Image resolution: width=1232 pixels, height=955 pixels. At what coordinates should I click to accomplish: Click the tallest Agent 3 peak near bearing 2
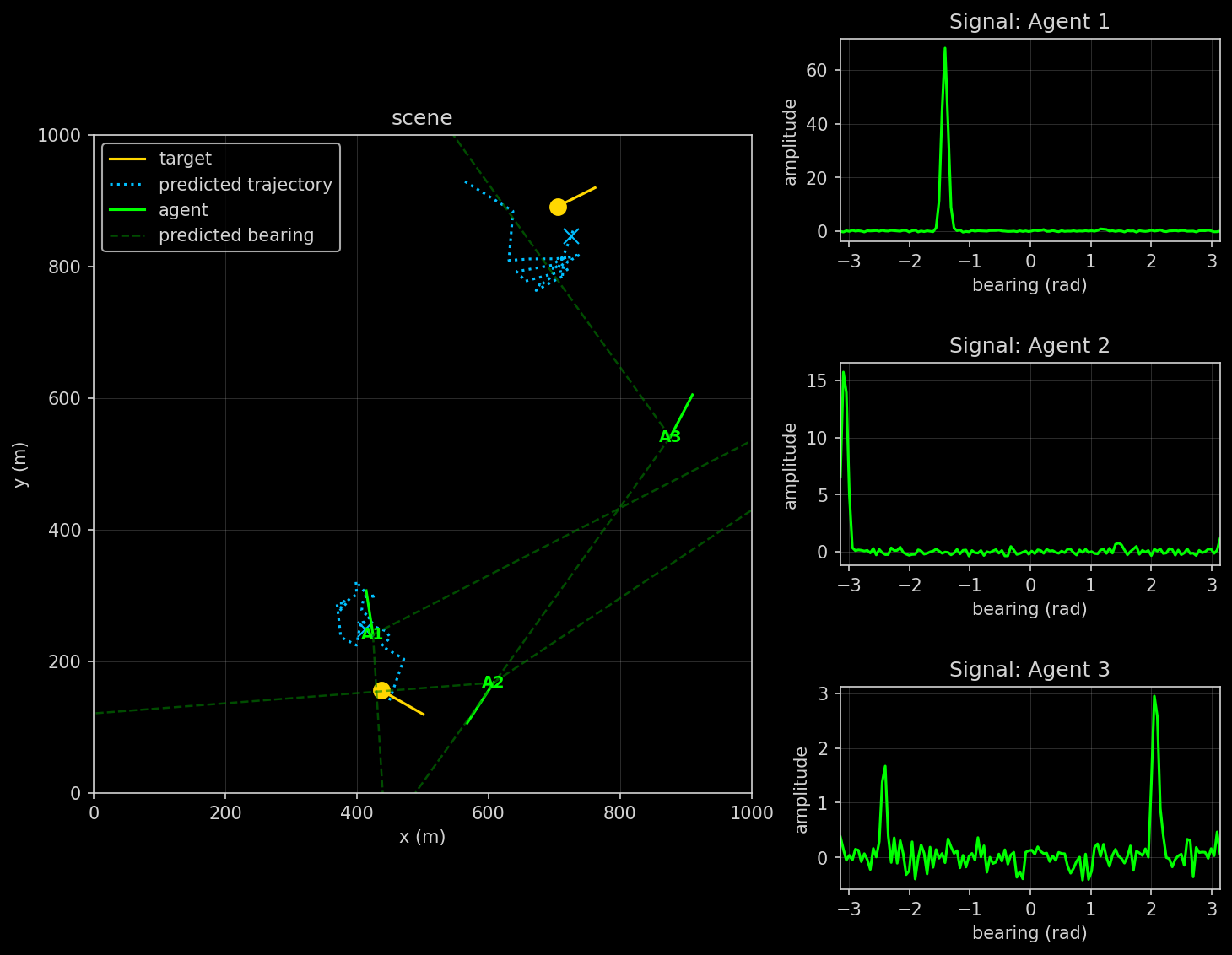1154,697
